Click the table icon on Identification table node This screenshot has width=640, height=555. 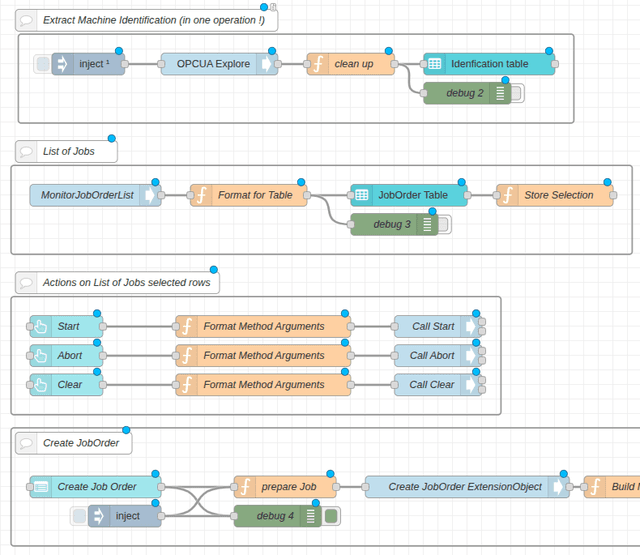433,64
